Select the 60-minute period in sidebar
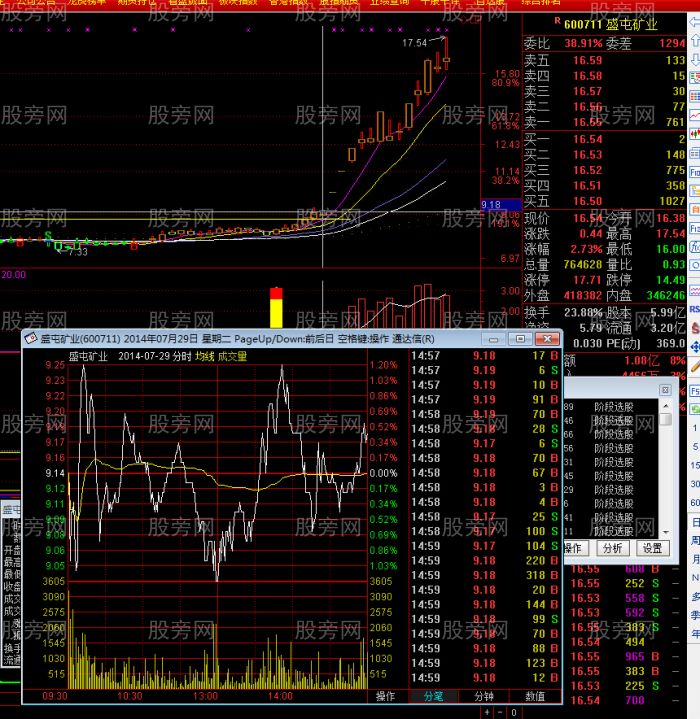The image size is (700, 719). (x=695, y=503)
